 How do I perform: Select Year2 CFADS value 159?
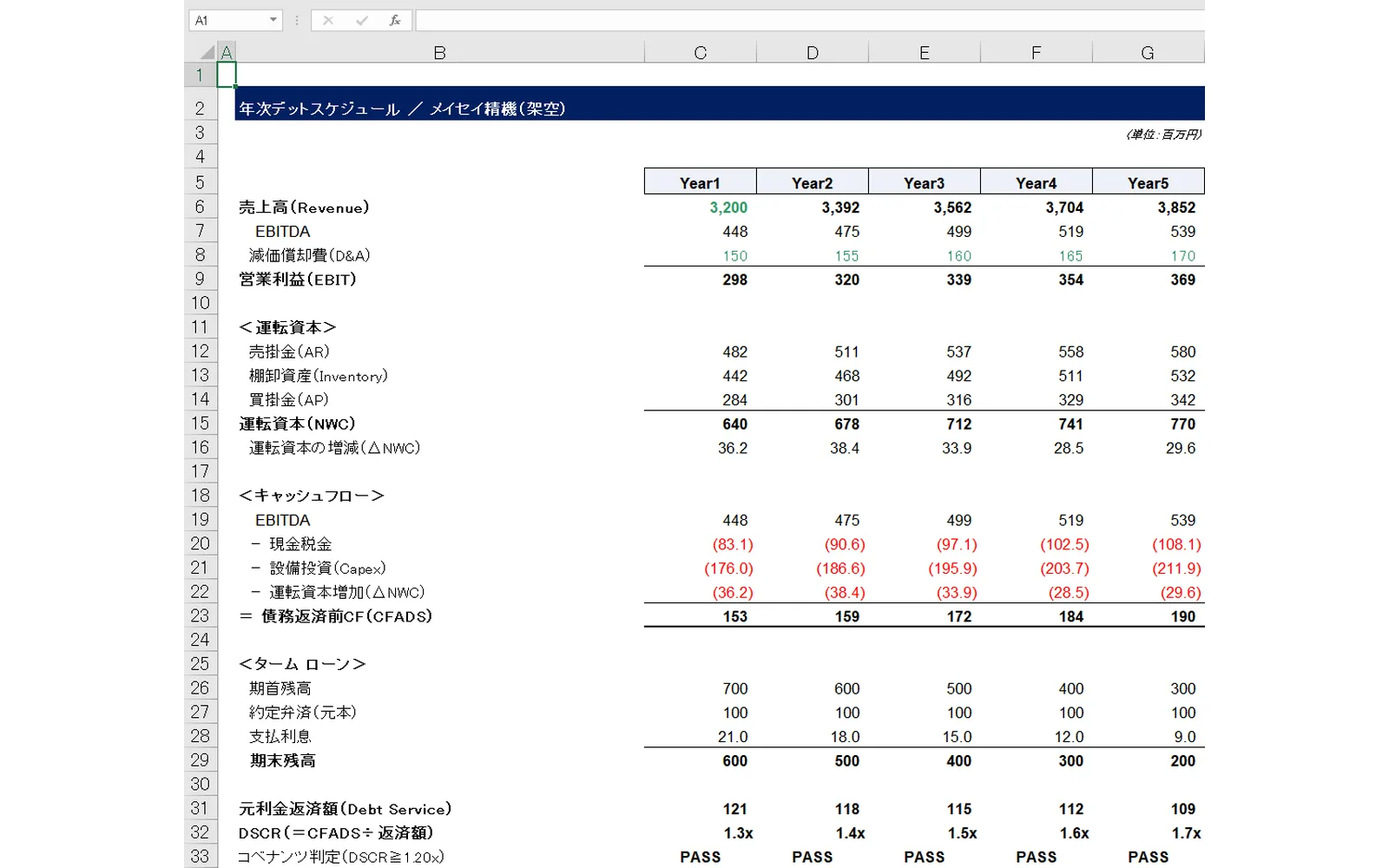(x=846, y=616)
